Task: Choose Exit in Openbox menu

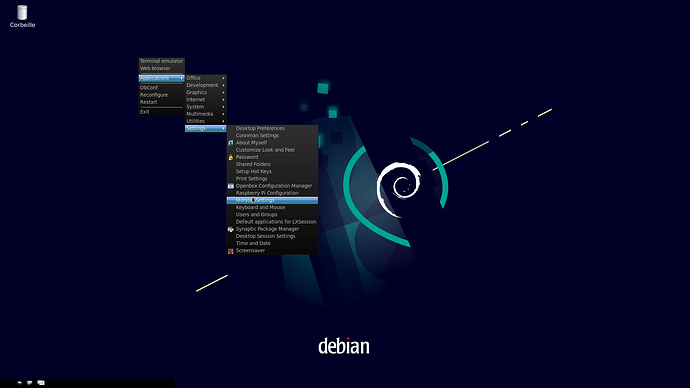Action: point(161,112)
